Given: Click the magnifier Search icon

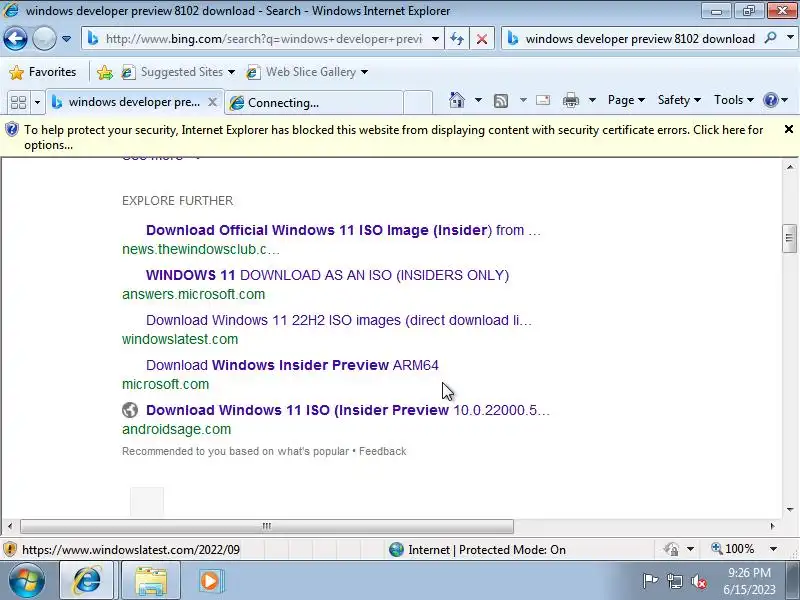Looking at the screenshot, I should click(770, 38).
